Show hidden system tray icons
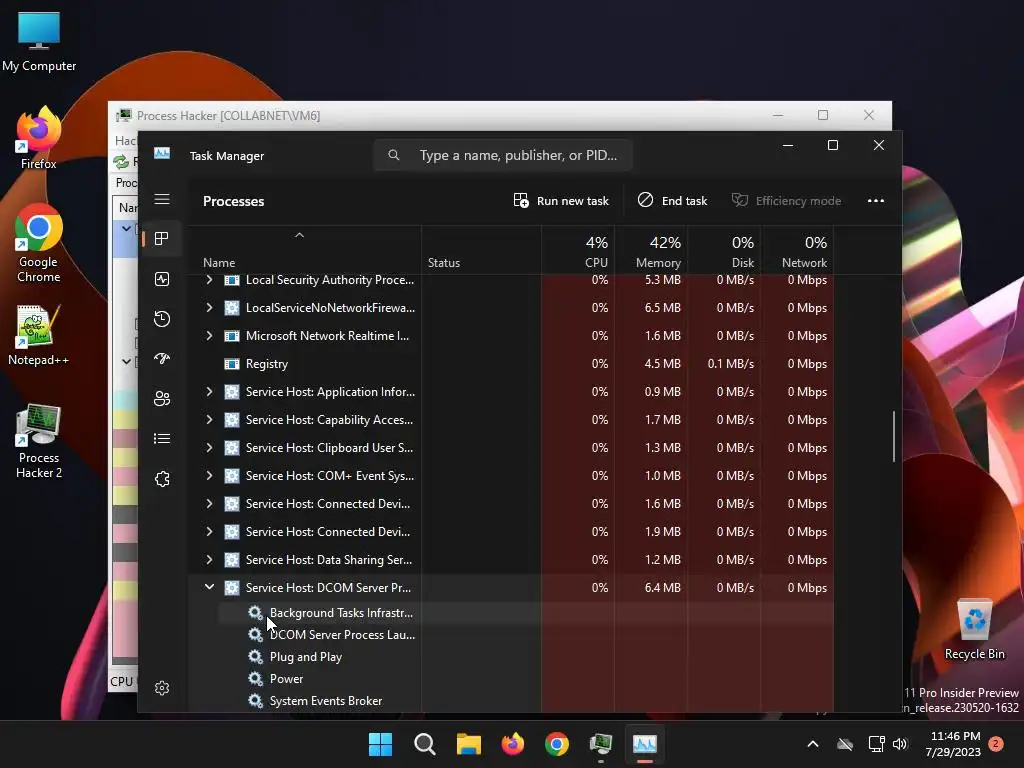This screenshot has width=1024, height=768. pyautogui.click(x=812, y=744)
